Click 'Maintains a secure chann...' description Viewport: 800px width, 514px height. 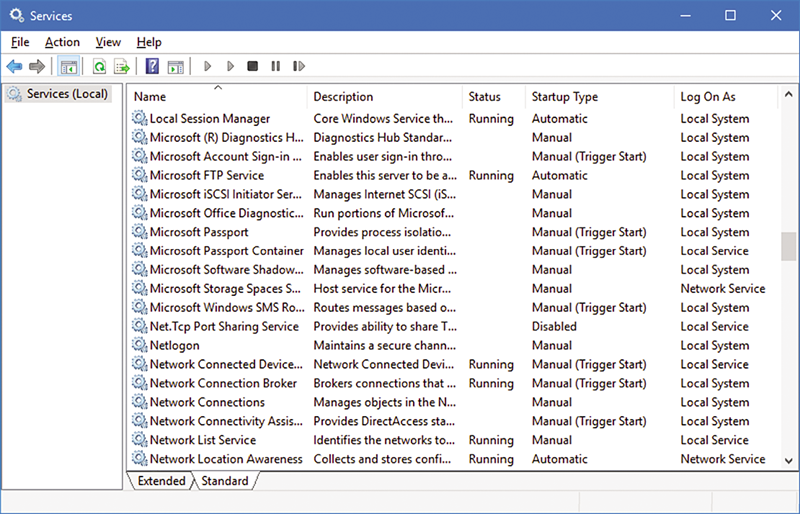coord(385,345)
